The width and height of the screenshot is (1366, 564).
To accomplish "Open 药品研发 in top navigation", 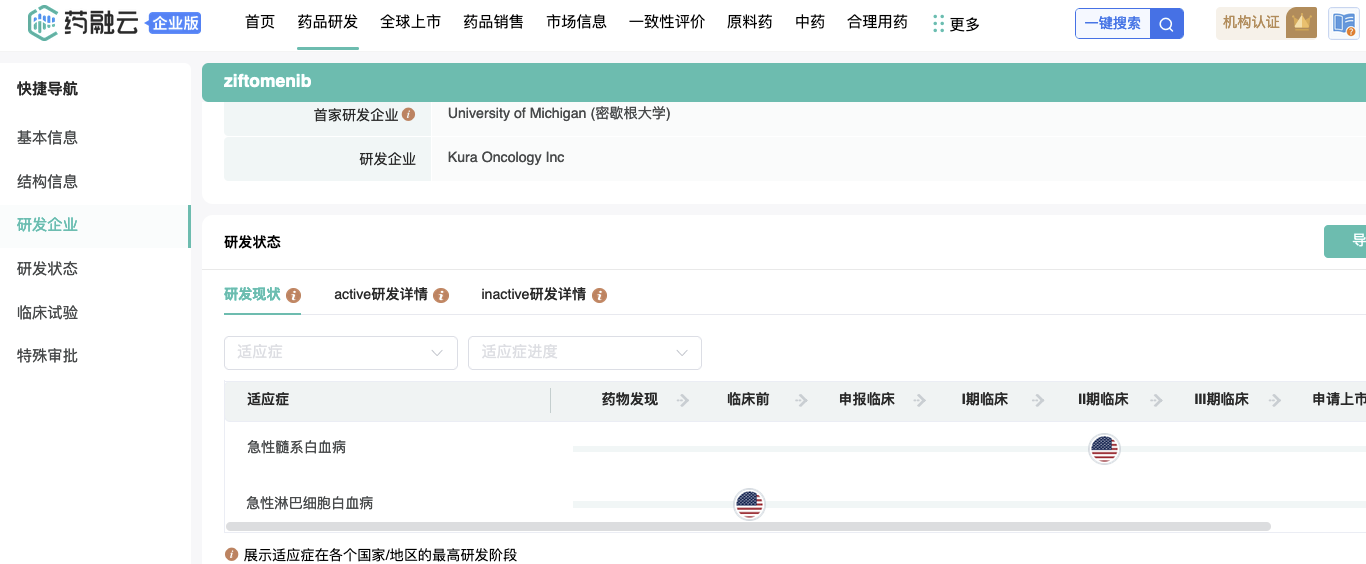I will click(327, 22).
